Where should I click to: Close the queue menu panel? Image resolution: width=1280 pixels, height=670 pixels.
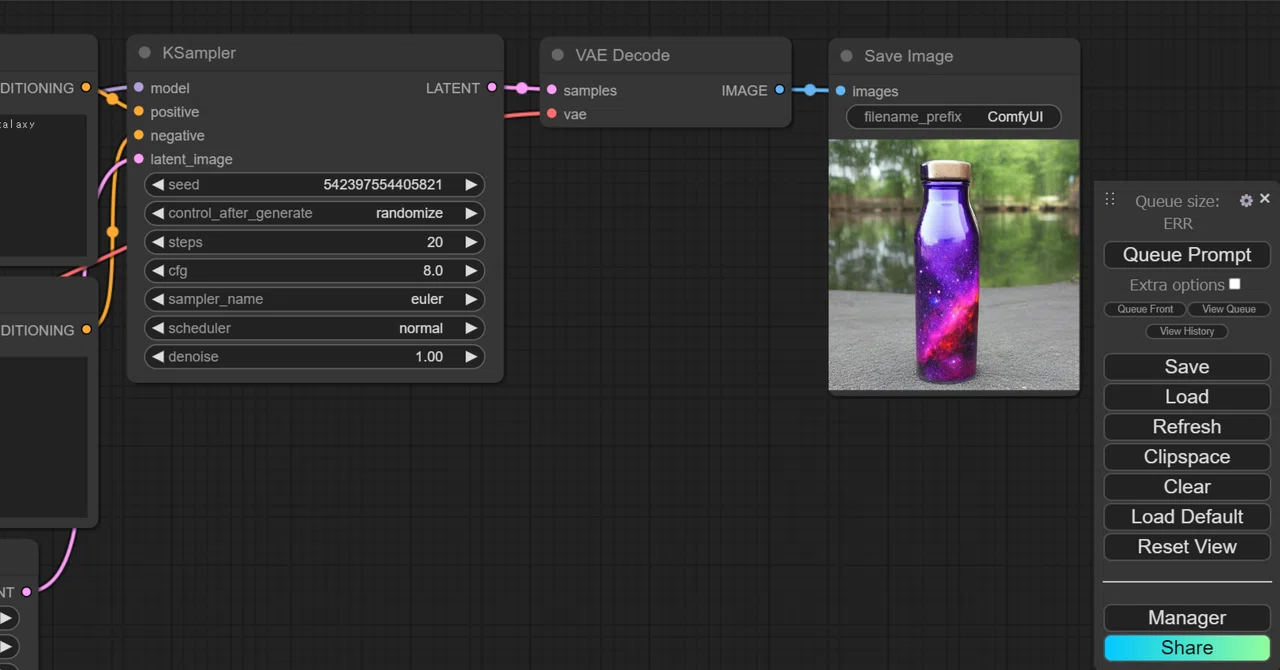point(1265,199)
